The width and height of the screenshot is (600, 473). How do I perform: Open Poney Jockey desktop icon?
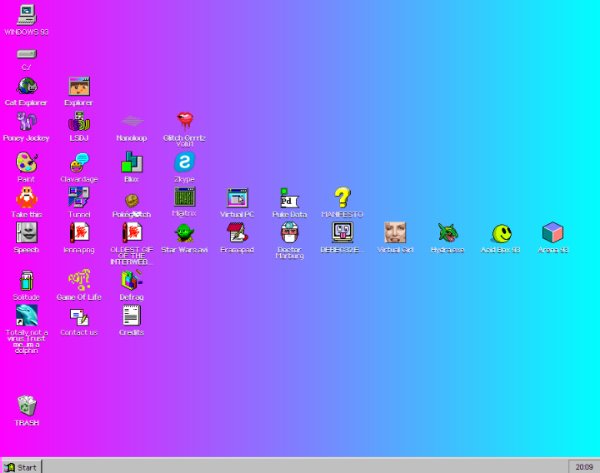pyautogui.click(x=26, y=122)
